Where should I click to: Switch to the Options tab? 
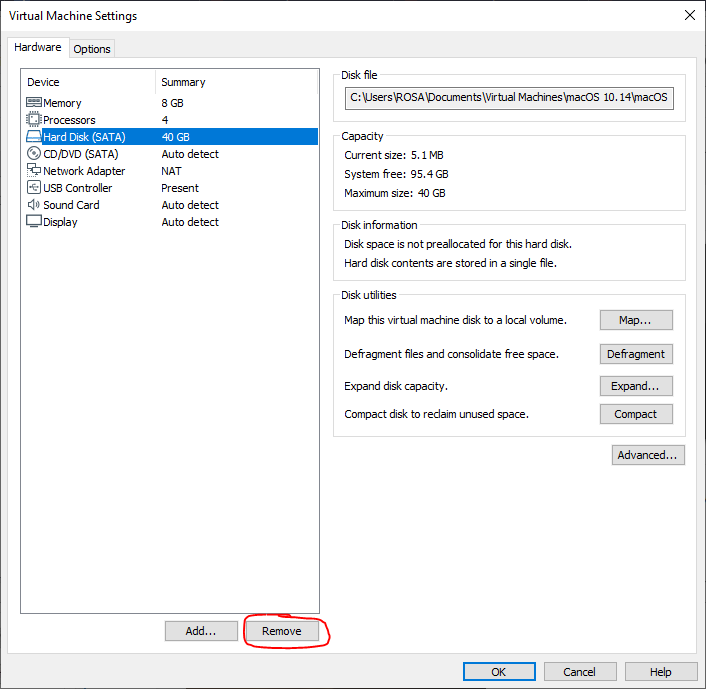coord(92,49)
